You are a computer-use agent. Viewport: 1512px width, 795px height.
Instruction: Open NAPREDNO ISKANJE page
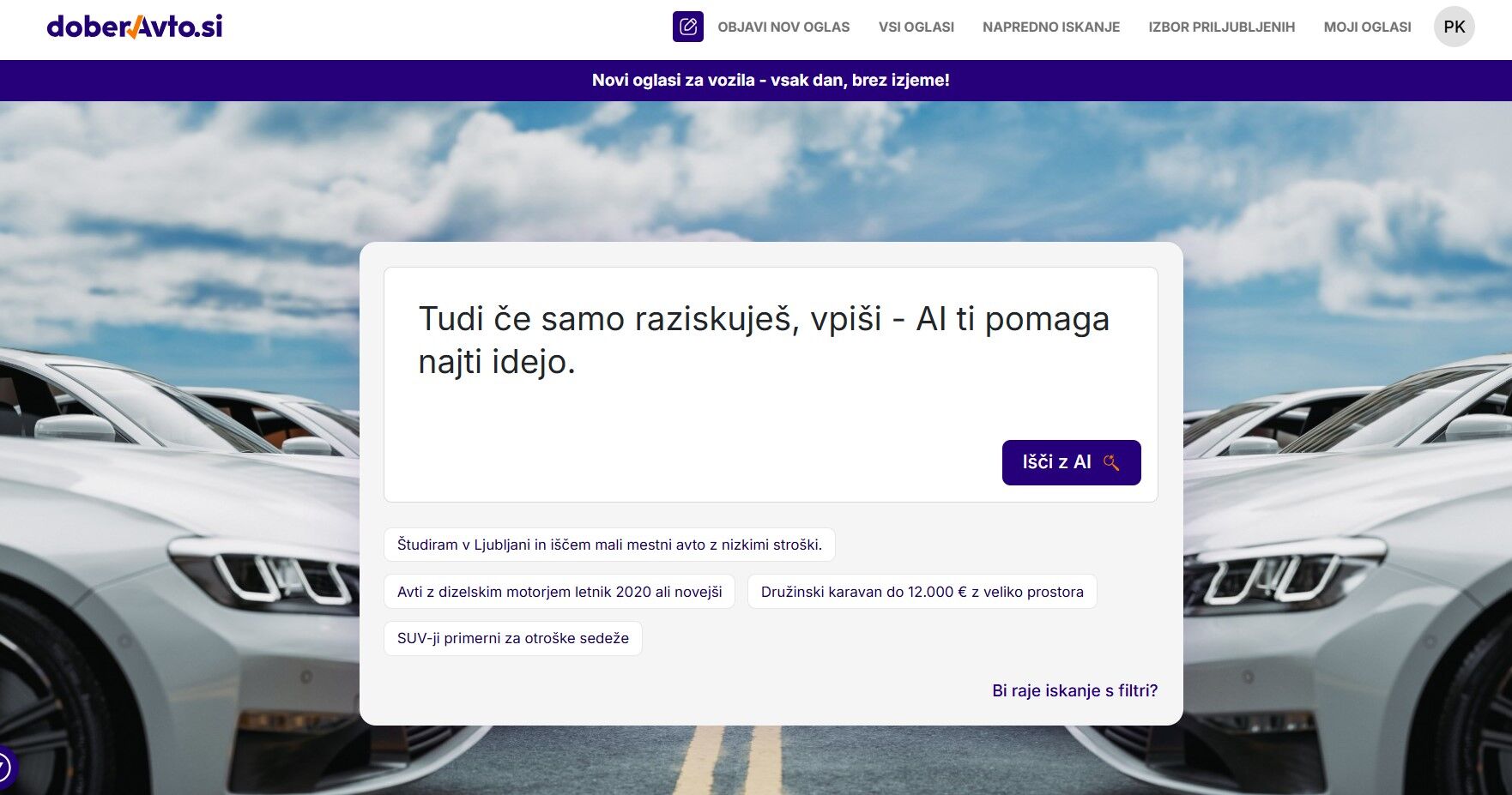[1050, 27]
